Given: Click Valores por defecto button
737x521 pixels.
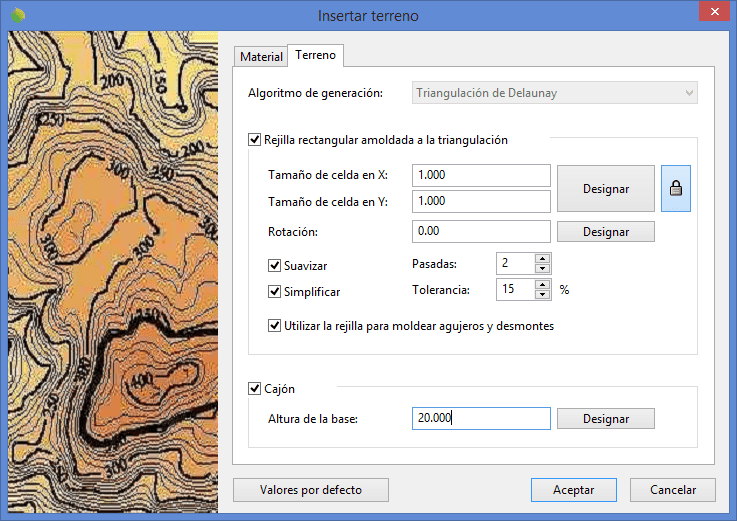Looking at the screenshot, I should (x=311, y=490).
